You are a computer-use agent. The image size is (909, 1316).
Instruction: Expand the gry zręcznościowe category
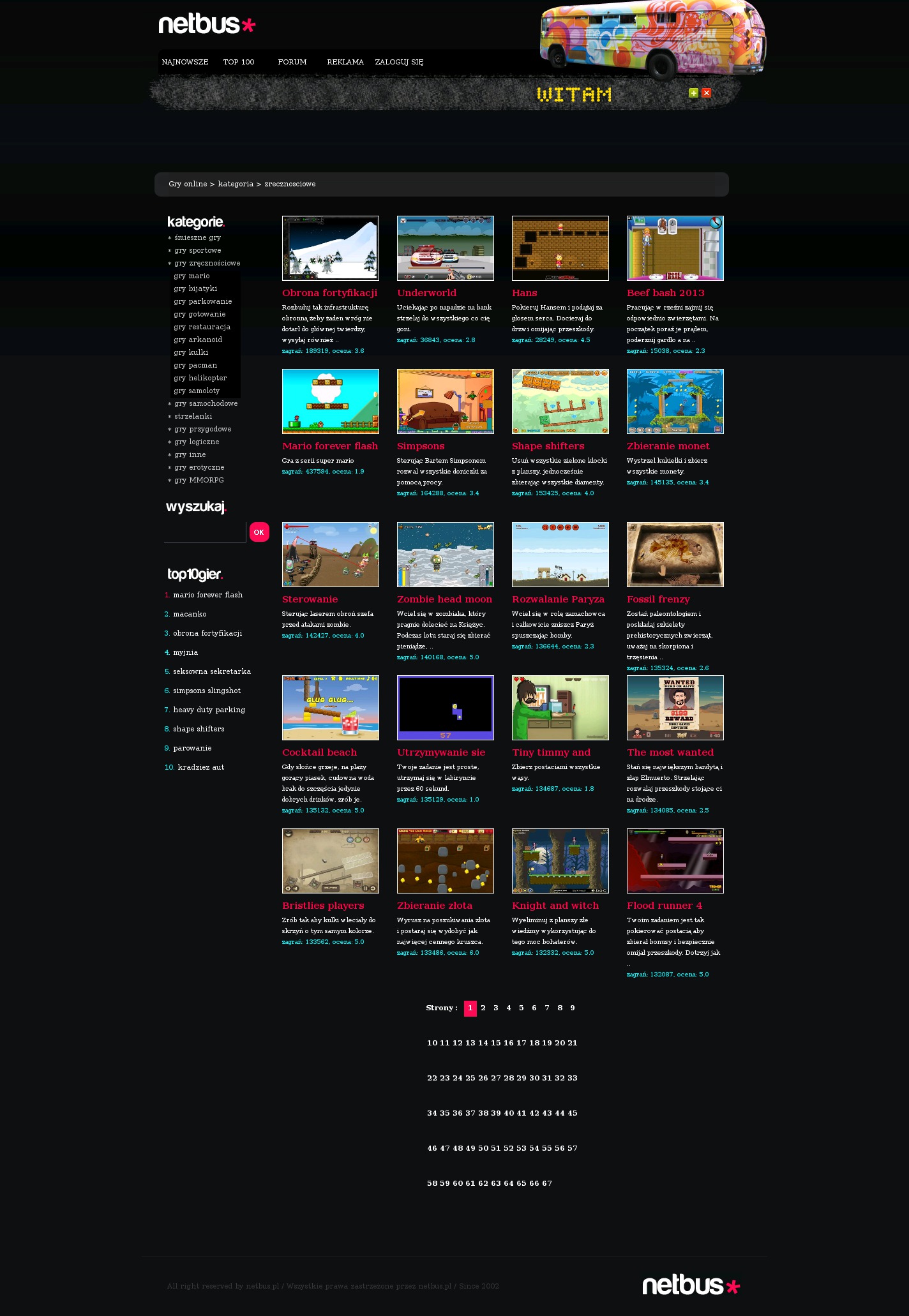click(x=207, y=263)
